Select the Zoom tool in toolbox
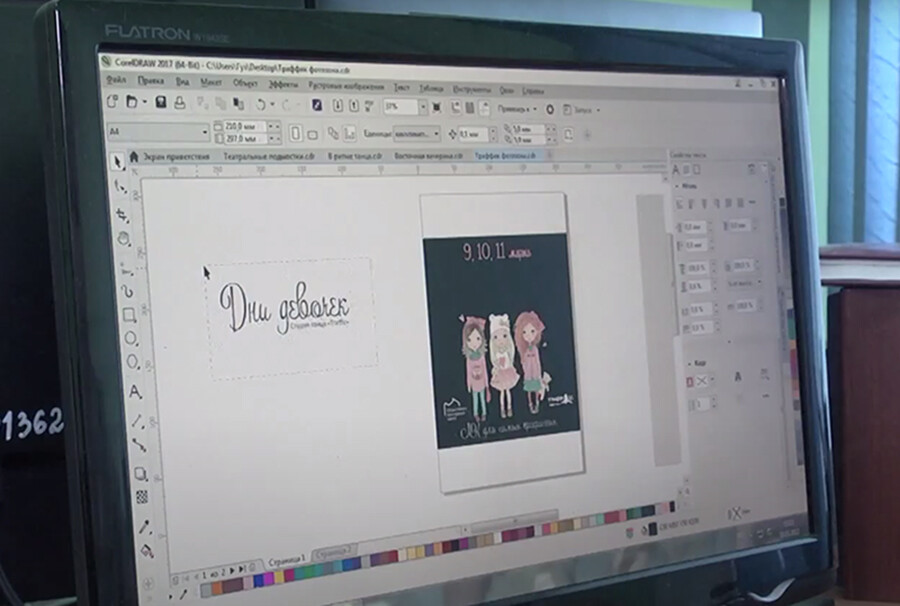 pyautogui.click(x=124, y=239)
